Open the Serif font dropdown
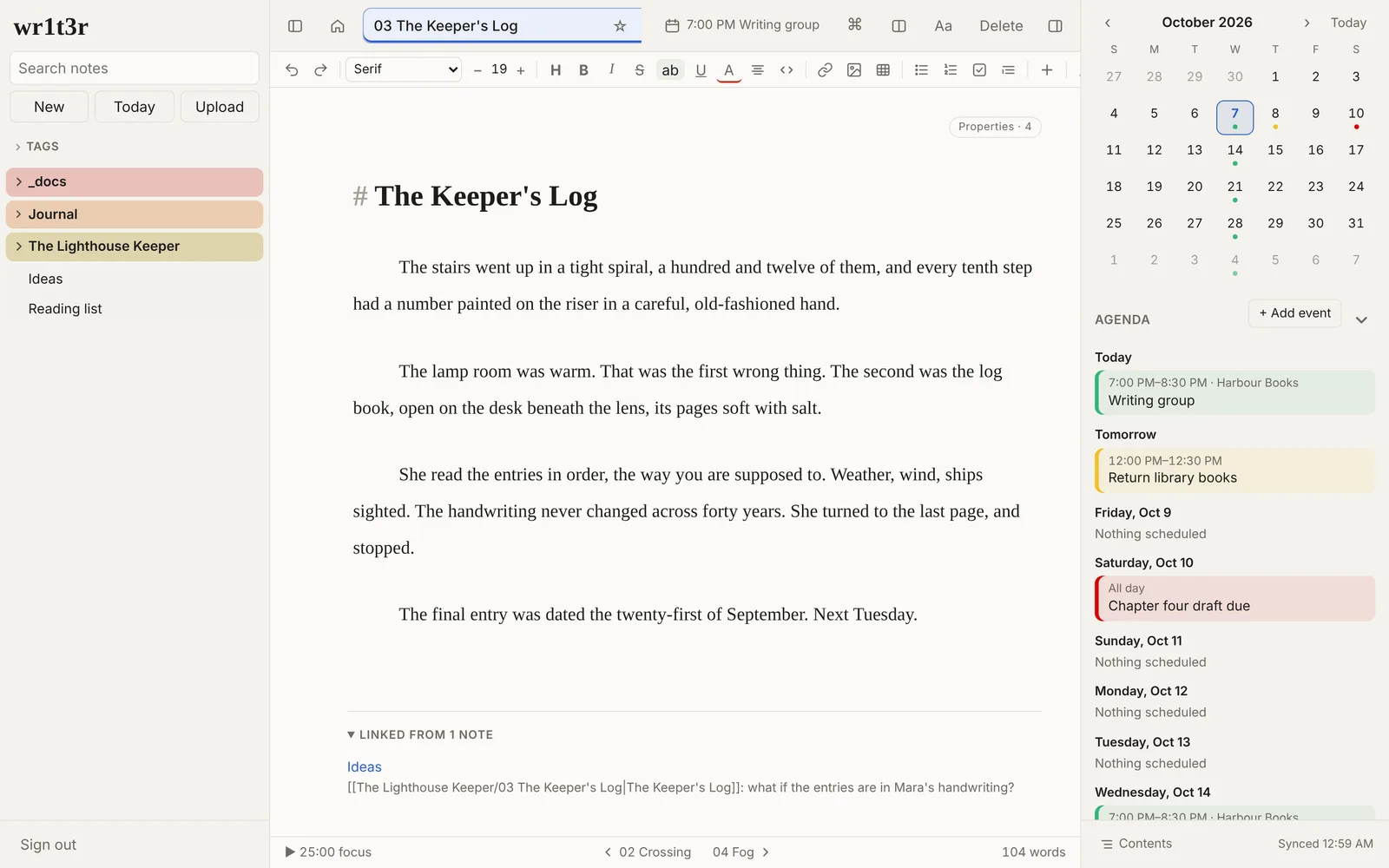The width and height of the screenshot is (1389, 868). pos(404,69)
